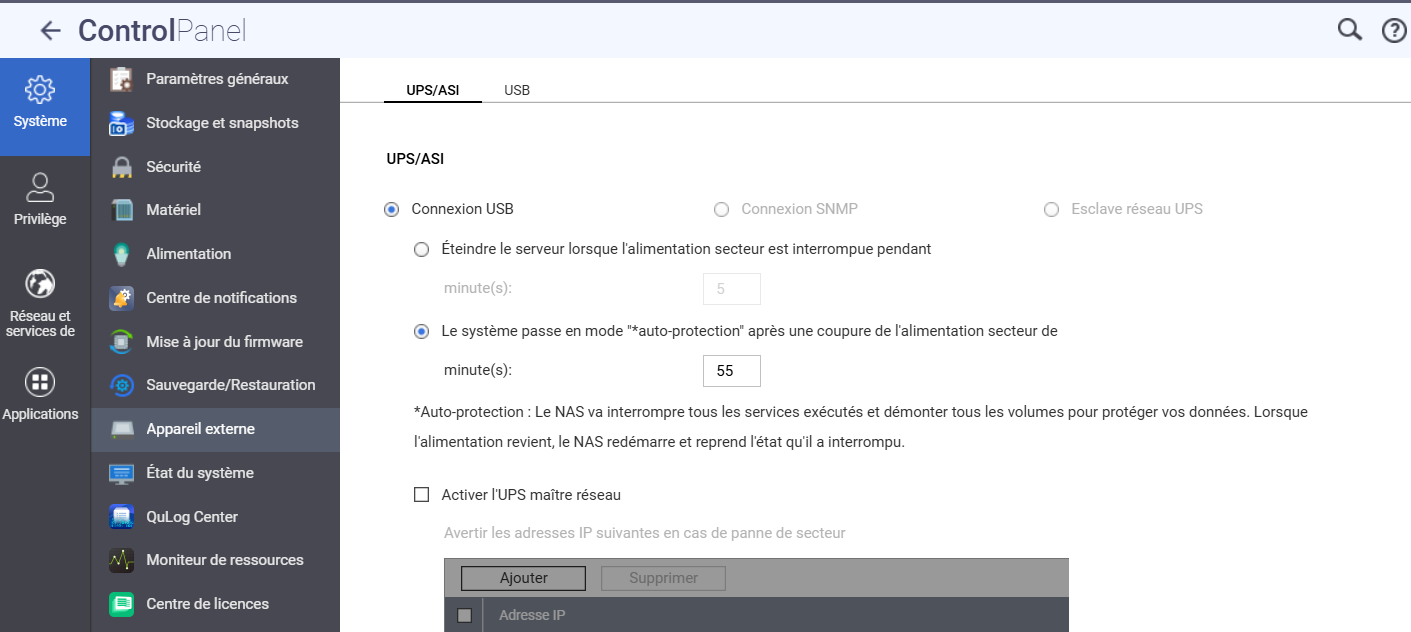
Task: Open QuLog Center menu entry
Action: point(216,517)
